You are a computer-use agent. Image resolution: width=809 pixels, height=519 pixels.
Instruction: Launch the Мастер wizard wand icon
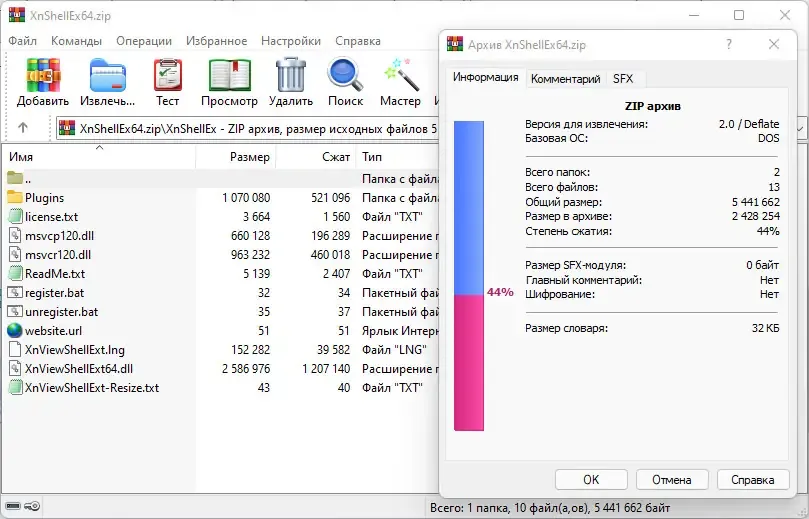pos(400,82)
